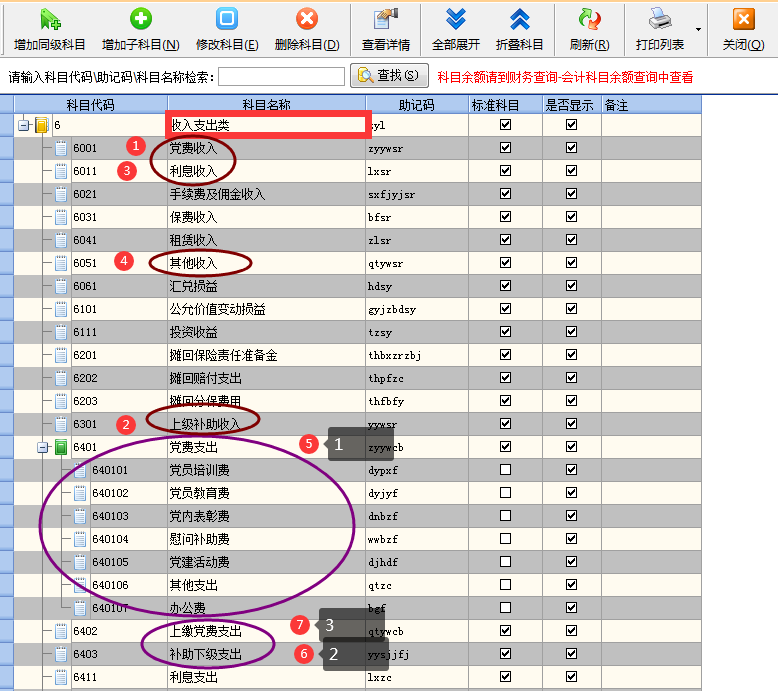The height and width of the screenshot is (691, 778).
Task: Toggle 标准科目 checkbox for 收入支出类 row
Action: coord(505,125)
